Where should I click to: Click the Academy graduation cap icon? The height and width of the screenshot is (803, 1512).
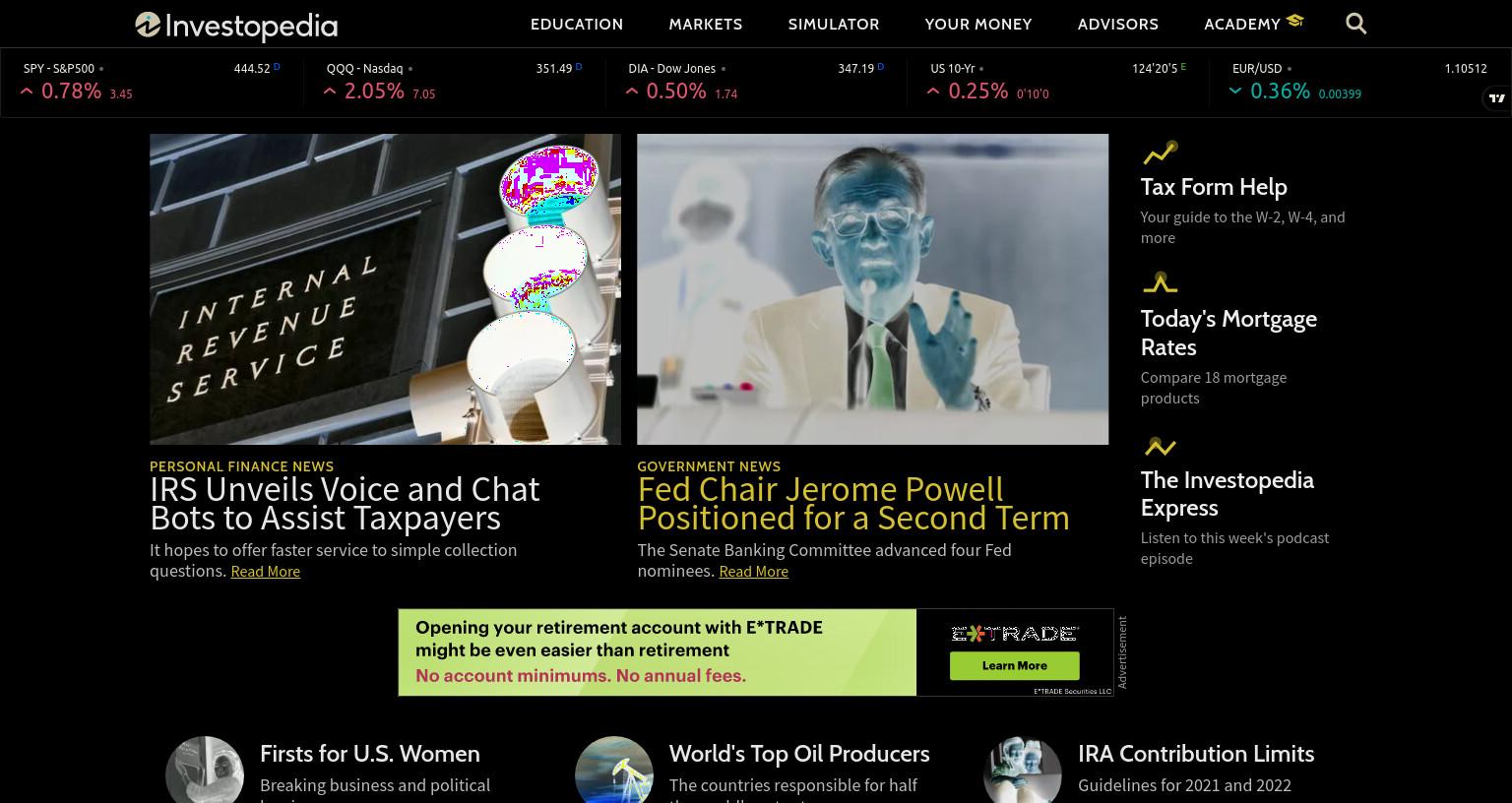tap(1294, 21)
